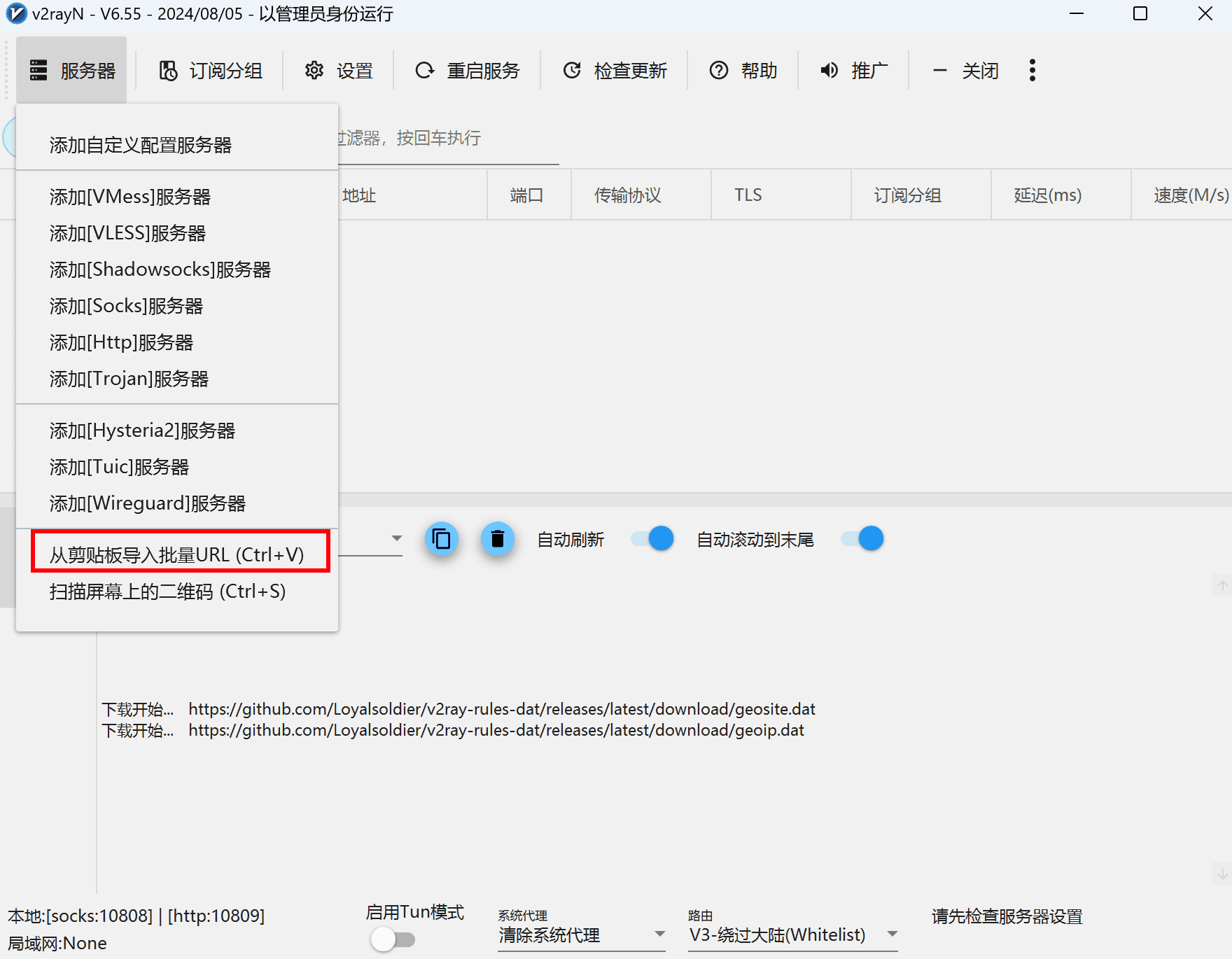Open the 订阅分组 subscription group toolbar button
Viewport: 1232px width, 959px height.
[x=211, y=71]
